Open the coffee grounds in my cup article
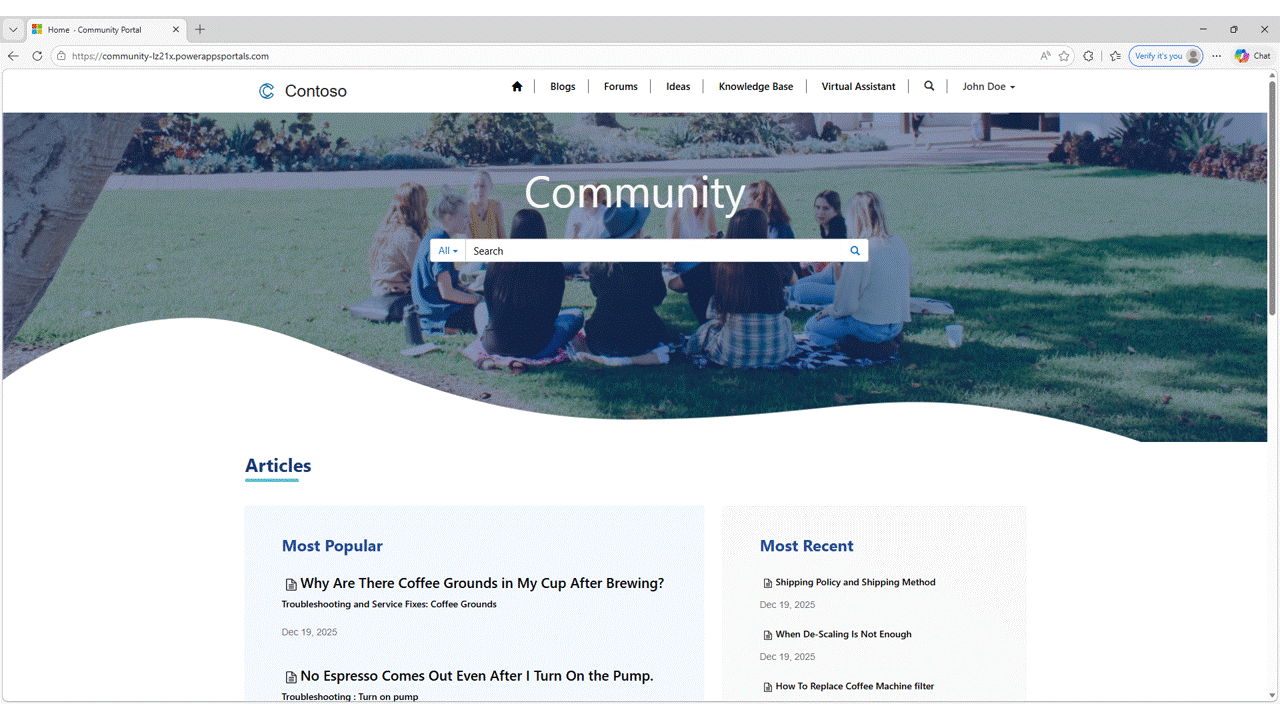This screenshot has width=1280, height=720. (x=481, y=584)
